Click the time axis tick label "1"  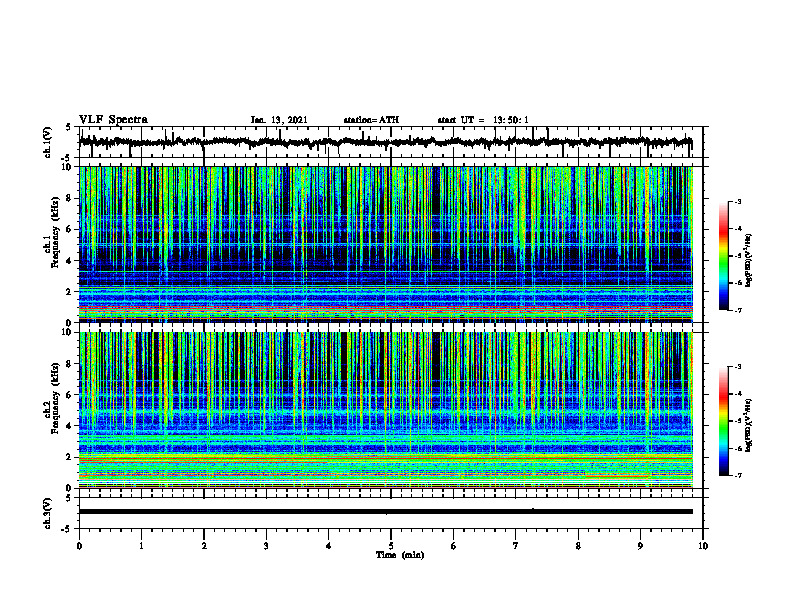(141, 546)
